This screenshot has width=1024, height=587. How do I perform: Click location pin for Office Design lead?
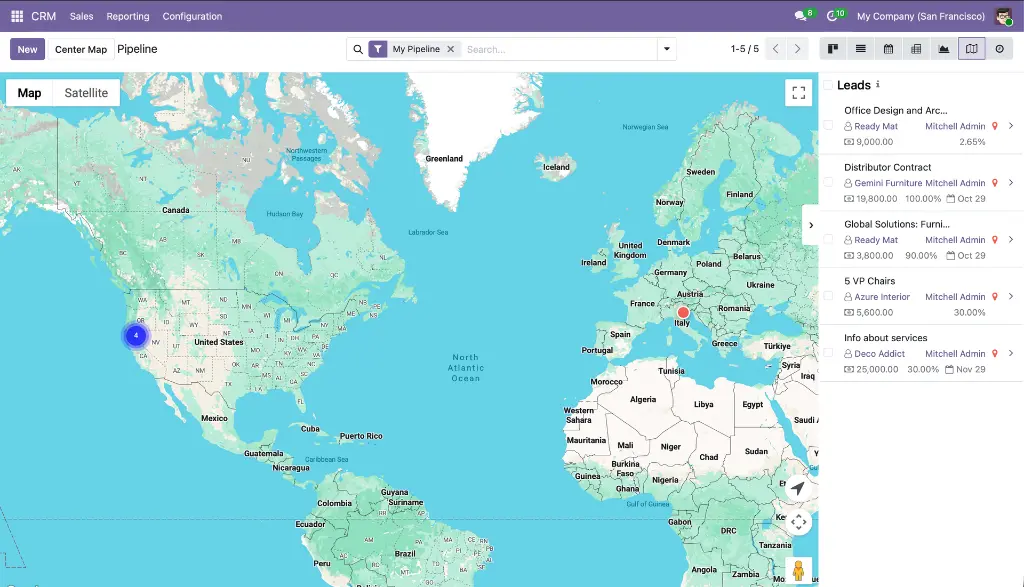[x=995, y=126]
